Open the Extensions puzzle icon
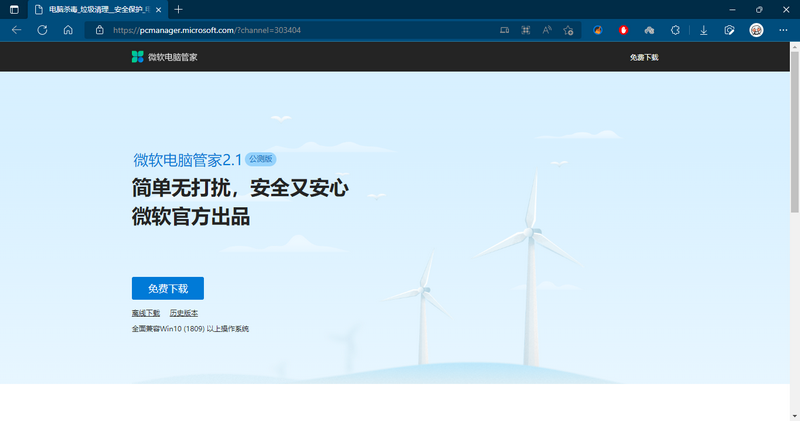800x421 pixels. click(675, 30)
